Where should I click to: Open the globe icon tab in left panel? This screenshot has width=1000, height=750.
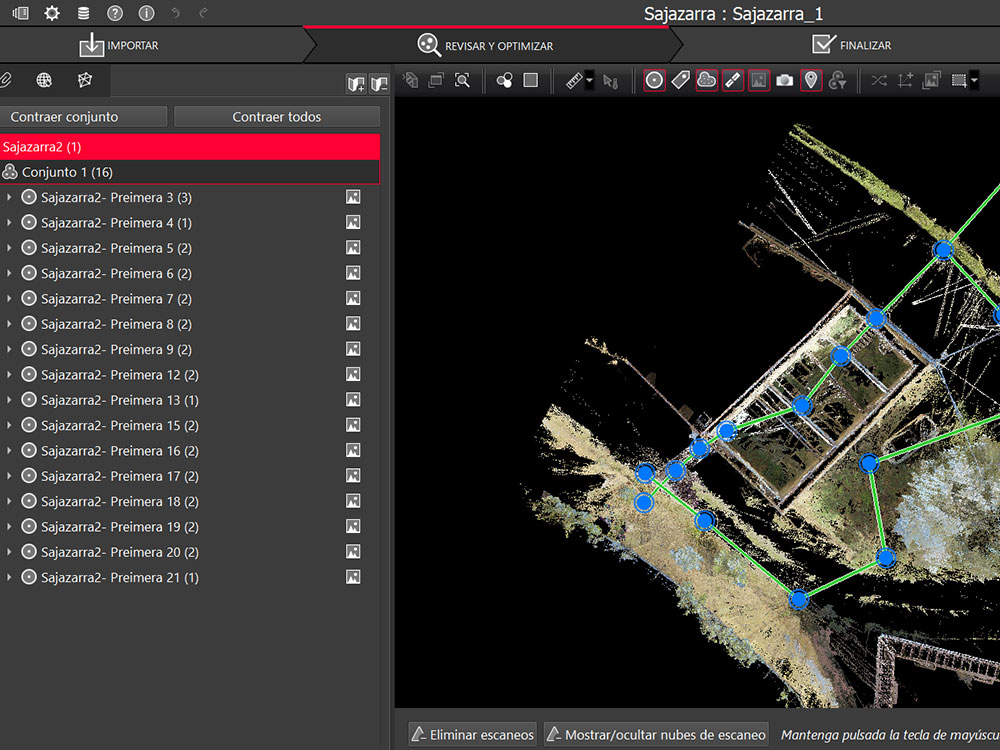(44, 80)
